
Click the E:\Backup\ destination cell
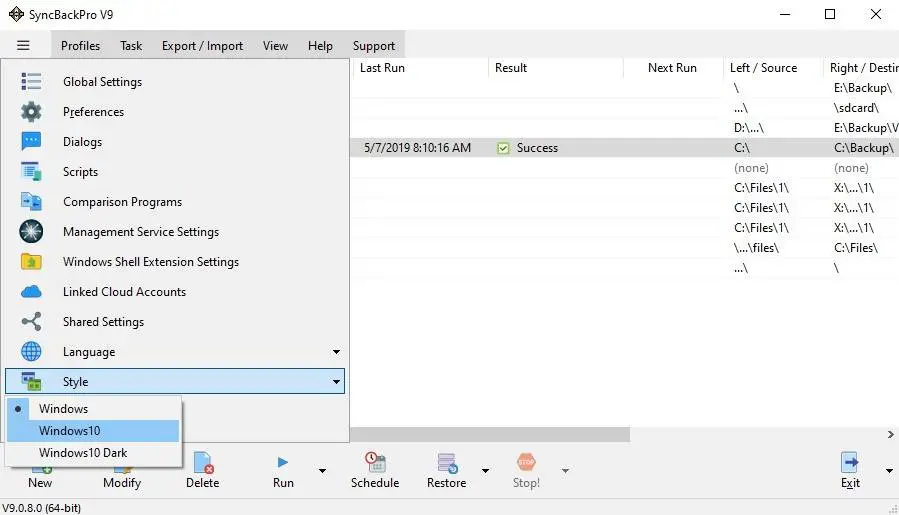863,88
